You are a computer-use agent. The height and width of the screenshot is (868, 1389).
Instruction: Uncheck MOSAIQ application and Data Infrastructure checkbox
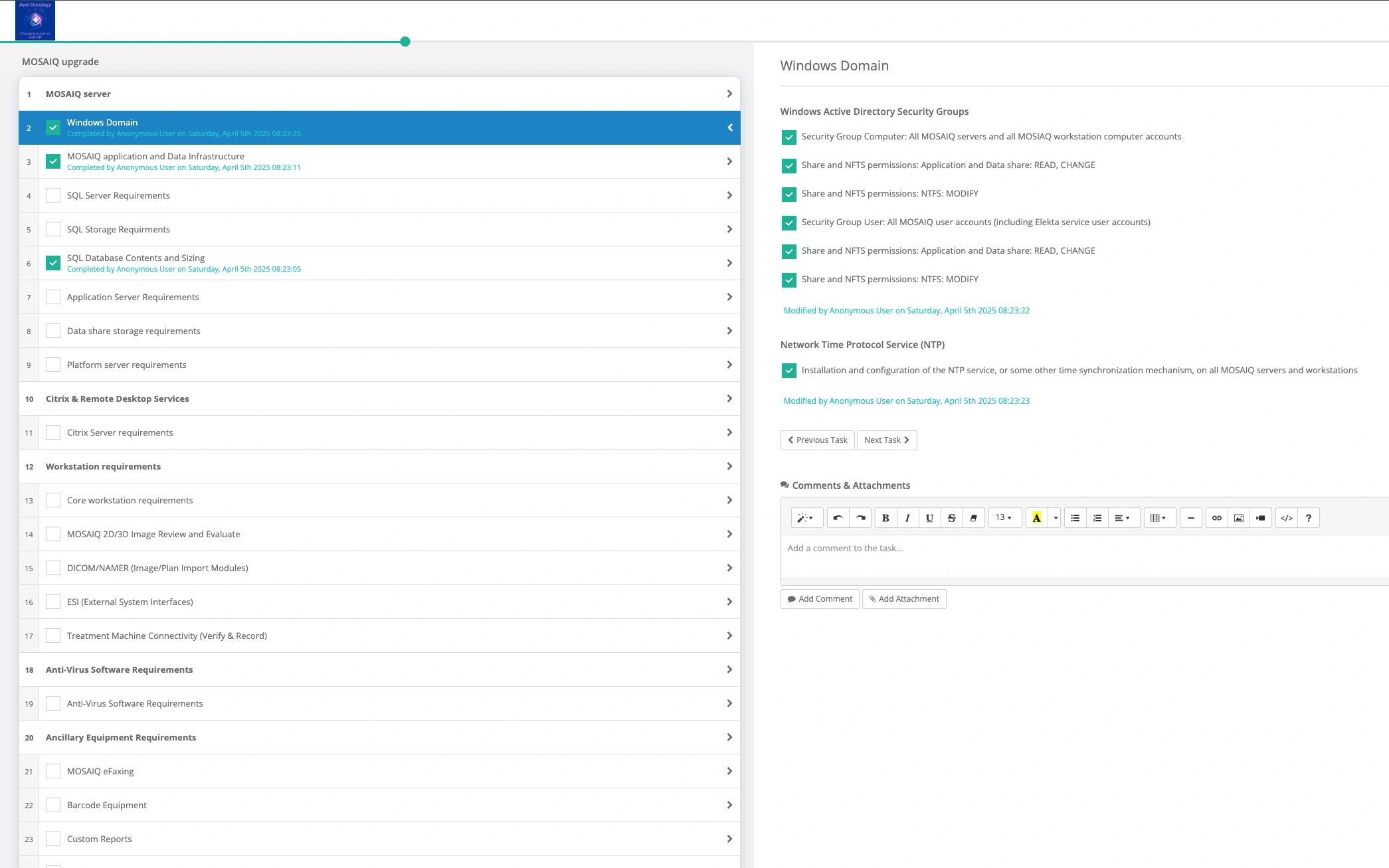point(53,161)
